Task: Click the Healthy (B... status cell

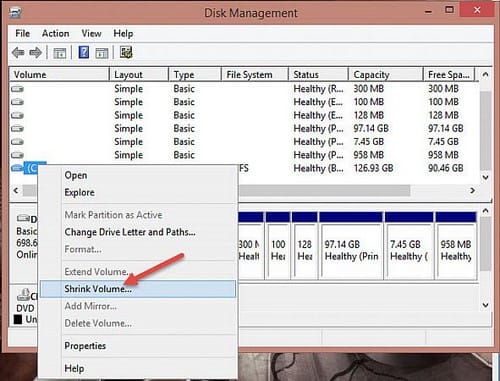Action: click(318, 168)
